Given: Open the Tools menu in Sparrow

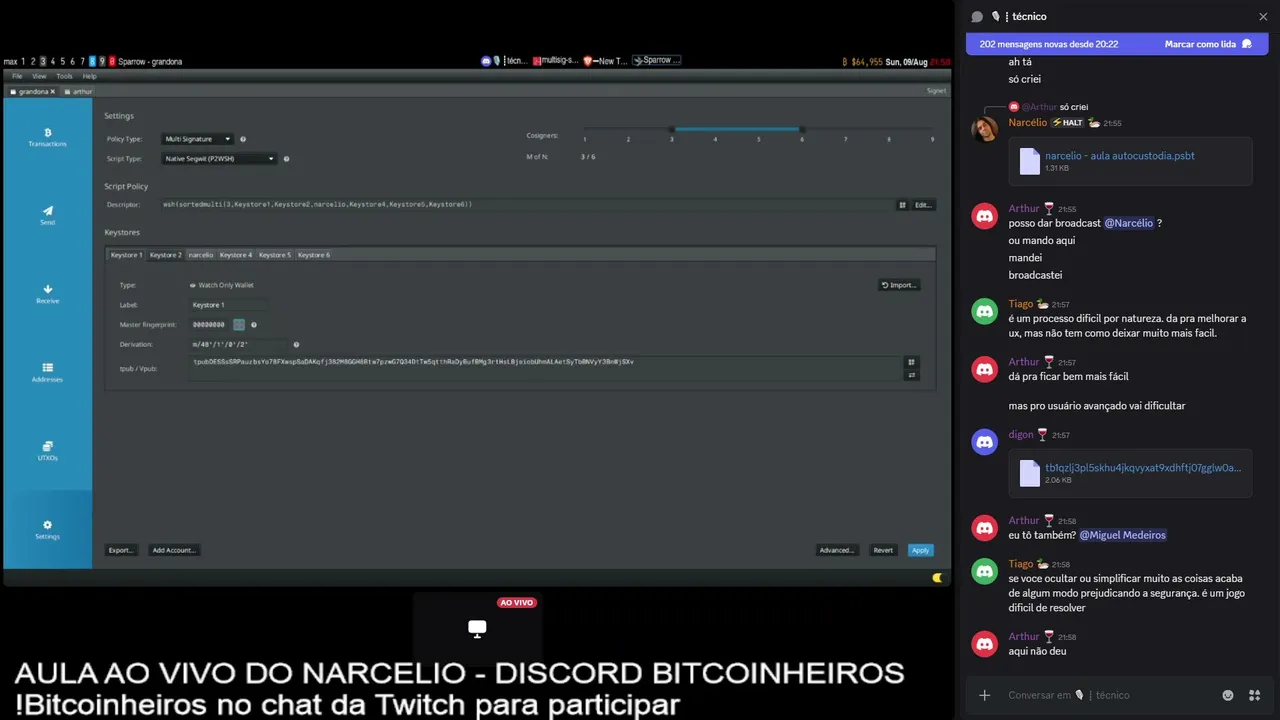Looking at the screenshot, I should point(64,76).
